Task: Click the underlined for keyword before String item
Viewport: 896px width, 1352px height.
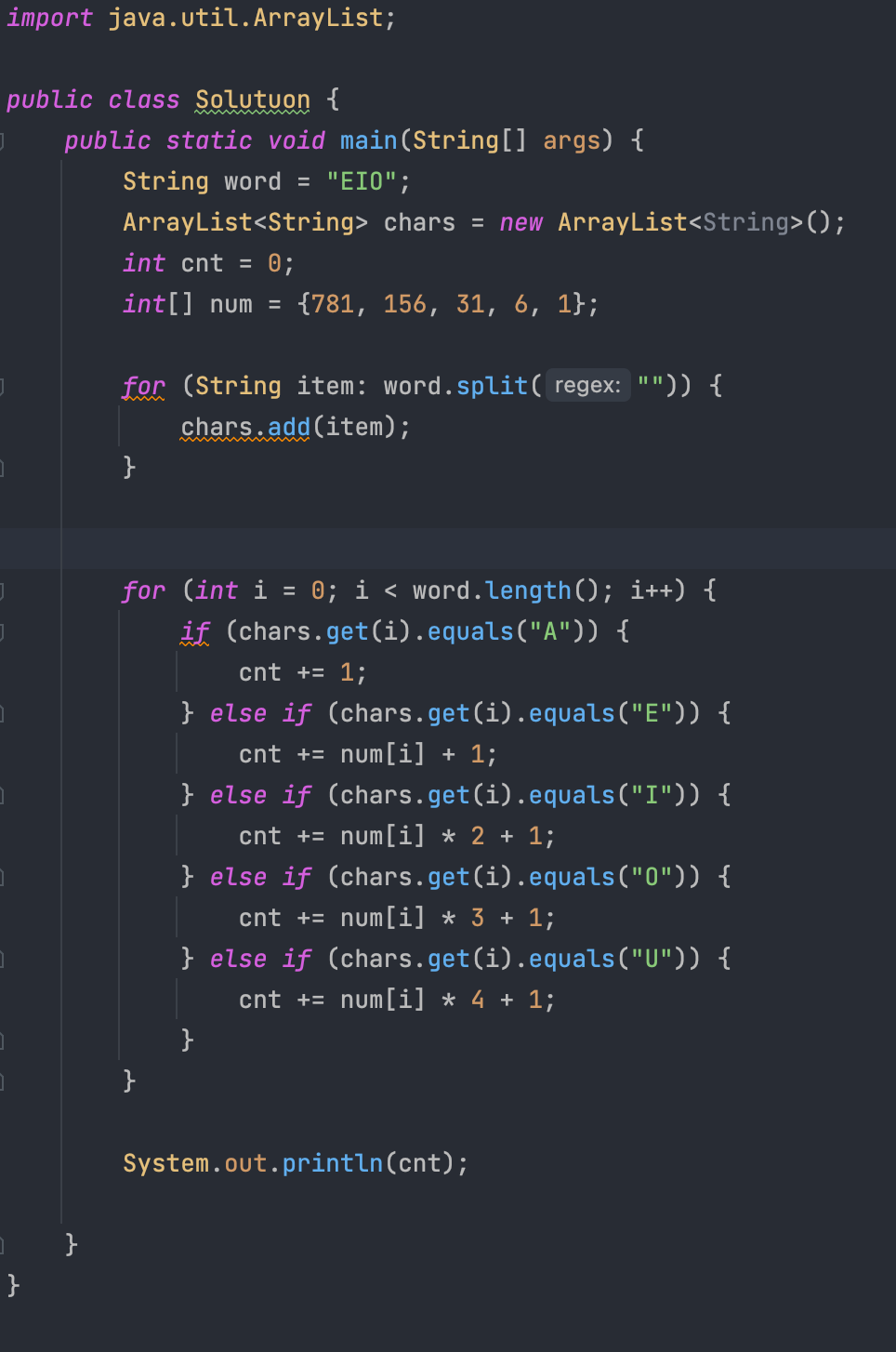Action: [x=144, y=386]
